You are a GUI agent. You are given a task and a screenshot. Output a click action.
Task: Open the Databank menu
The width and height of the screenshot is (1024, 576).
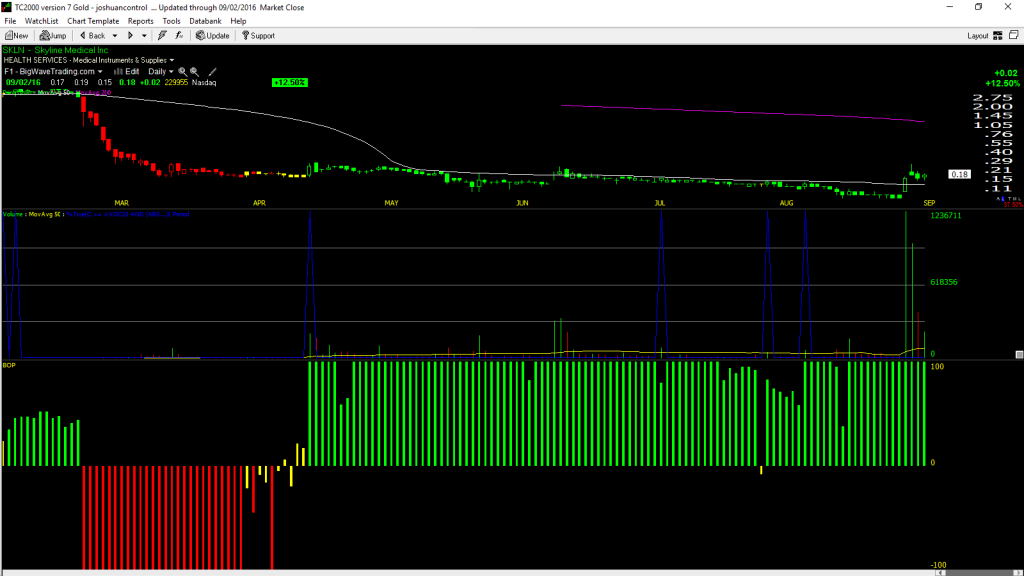click(205, 21)
